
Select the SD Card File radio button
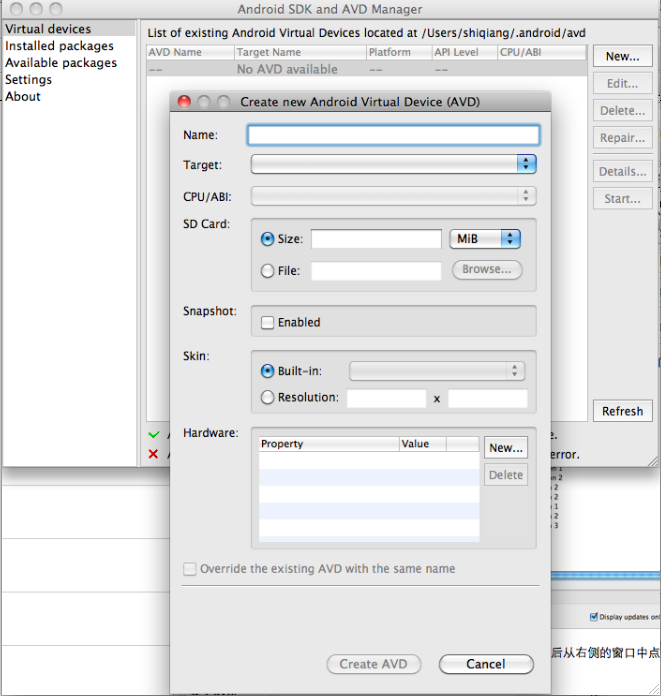click(x=267, y=271)
